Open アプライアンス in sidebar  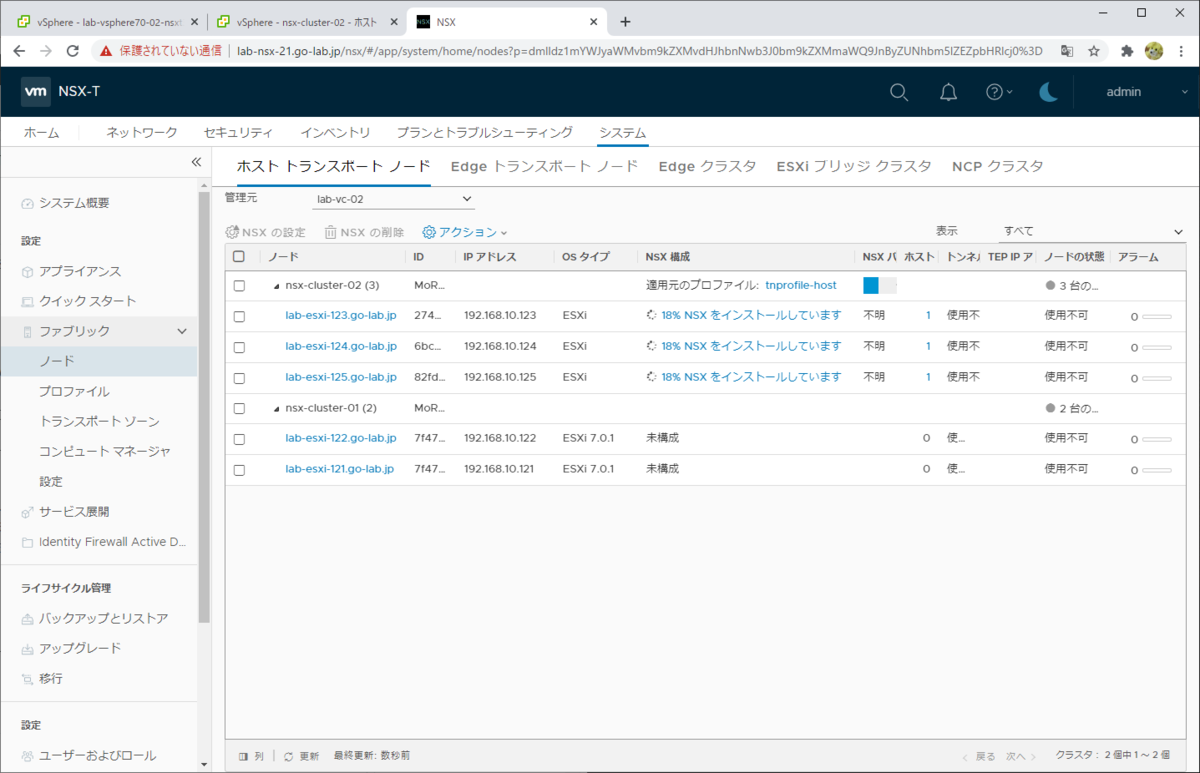coord(80,272)
